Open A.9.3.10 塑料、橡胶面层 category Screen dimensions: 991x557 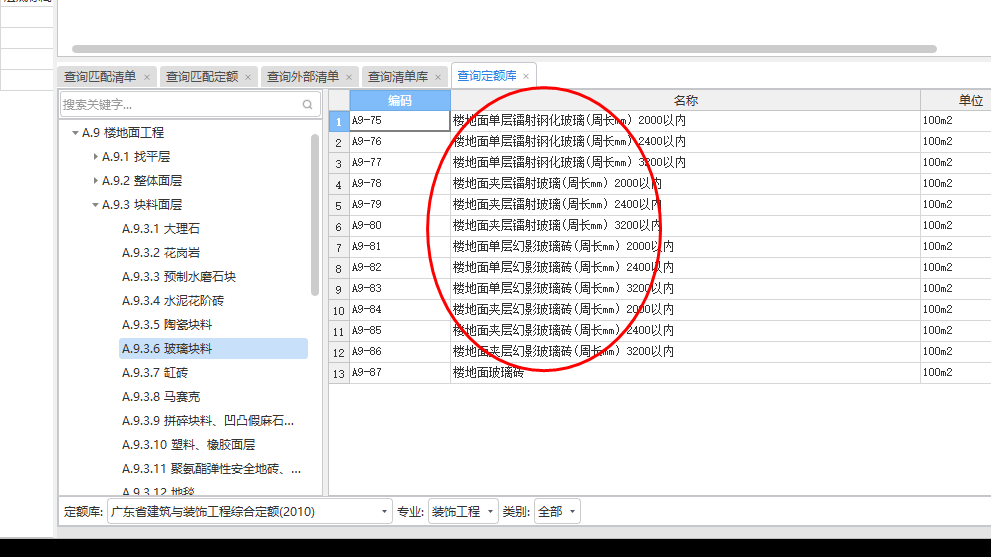click(188, 445)
